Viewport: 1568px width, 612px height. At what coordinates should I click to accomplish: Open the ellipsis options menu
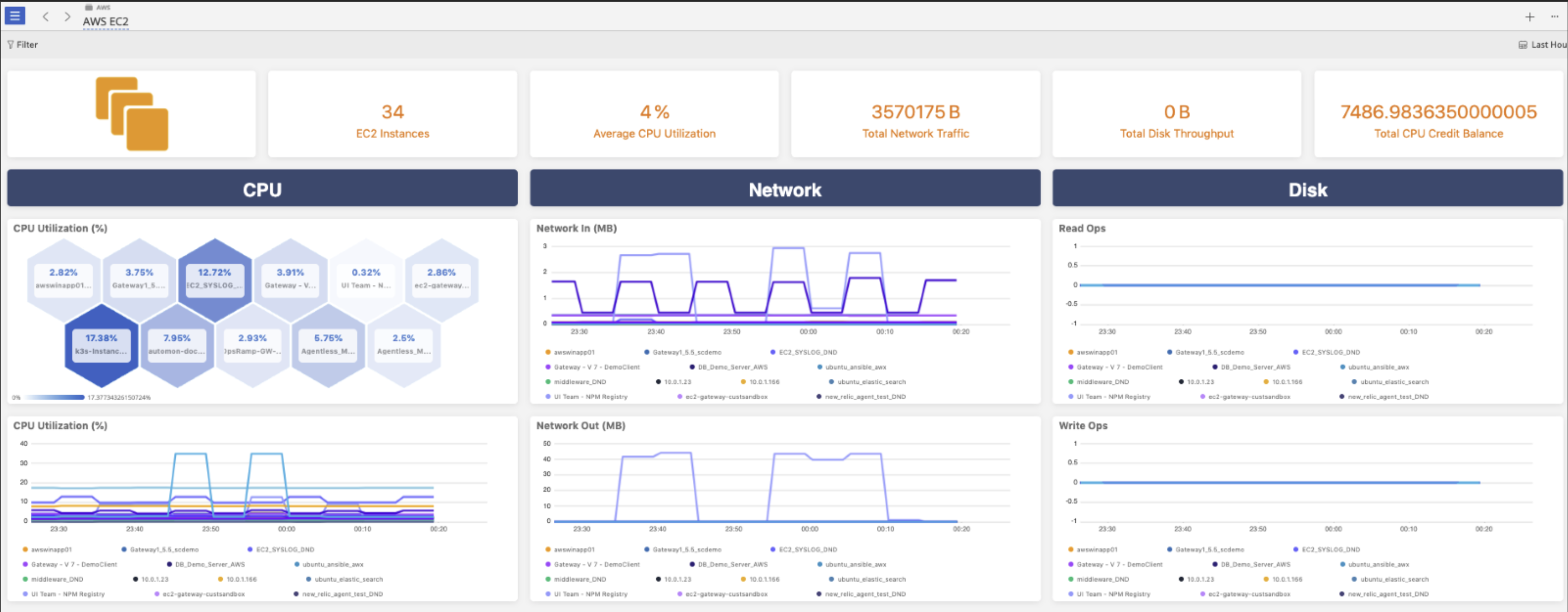1555,17
